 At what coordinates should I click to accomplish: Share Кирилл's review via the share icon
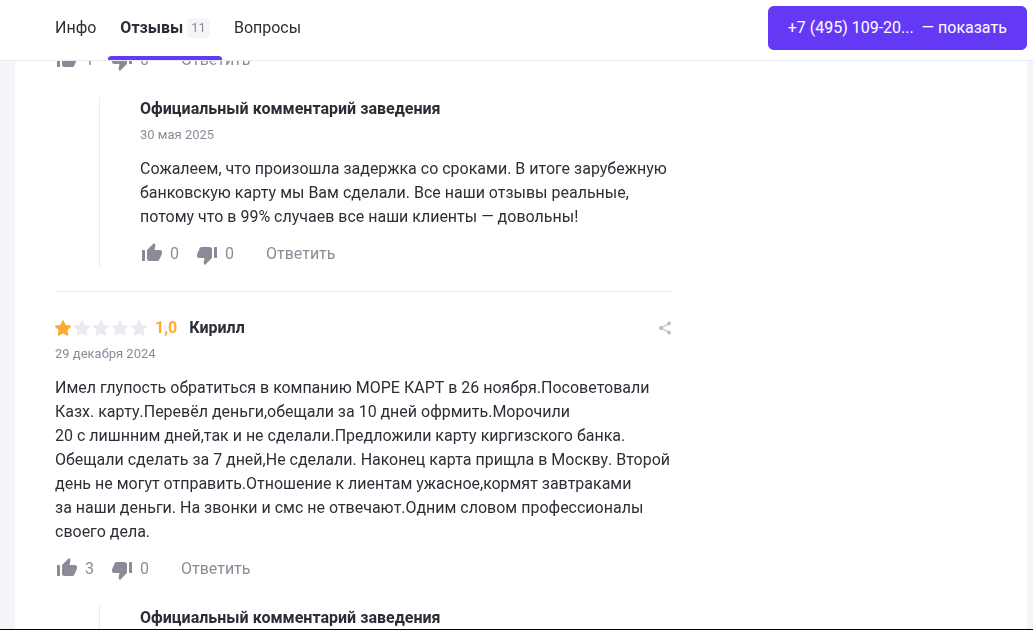click(x=664, y=327)
